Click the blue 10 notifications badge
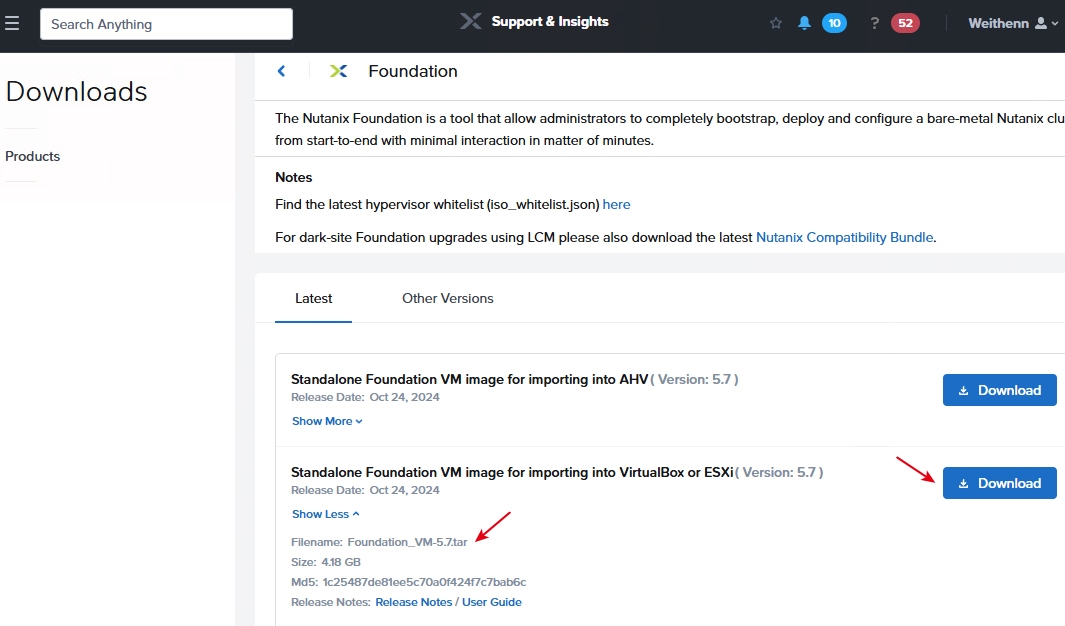The height and width of the screenshot is (626, 1065). coord(834,24)
